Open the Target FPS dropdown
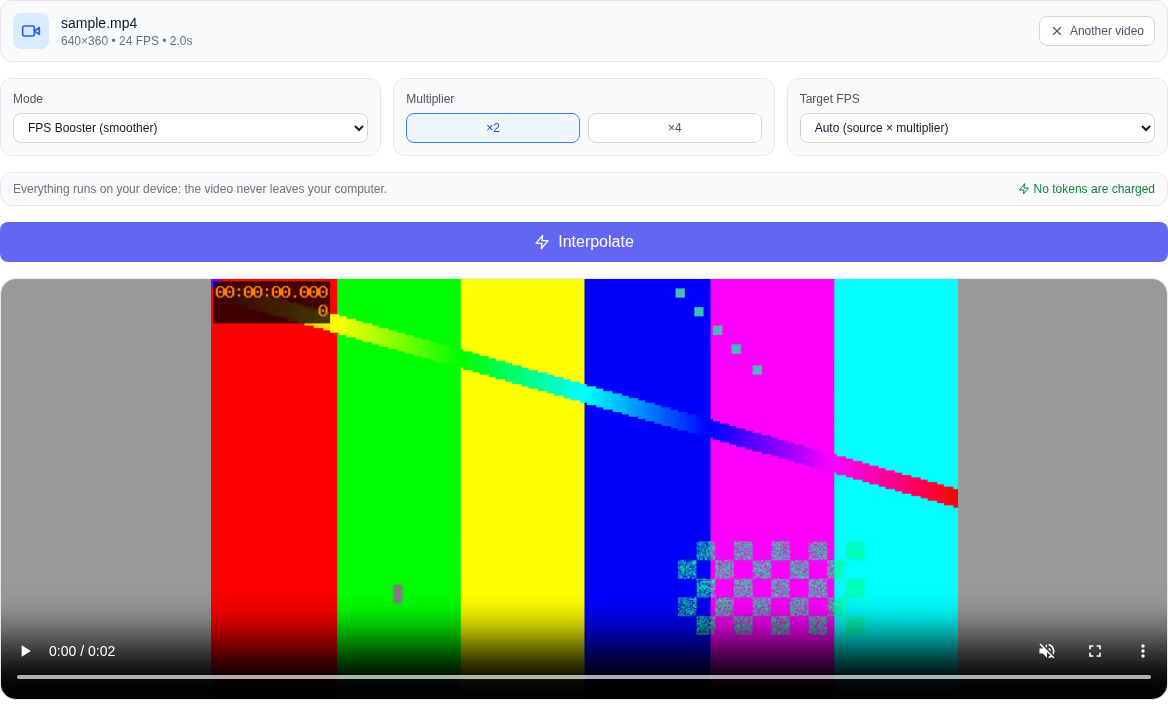1168x720 pixels. click(x=977, y=128)
